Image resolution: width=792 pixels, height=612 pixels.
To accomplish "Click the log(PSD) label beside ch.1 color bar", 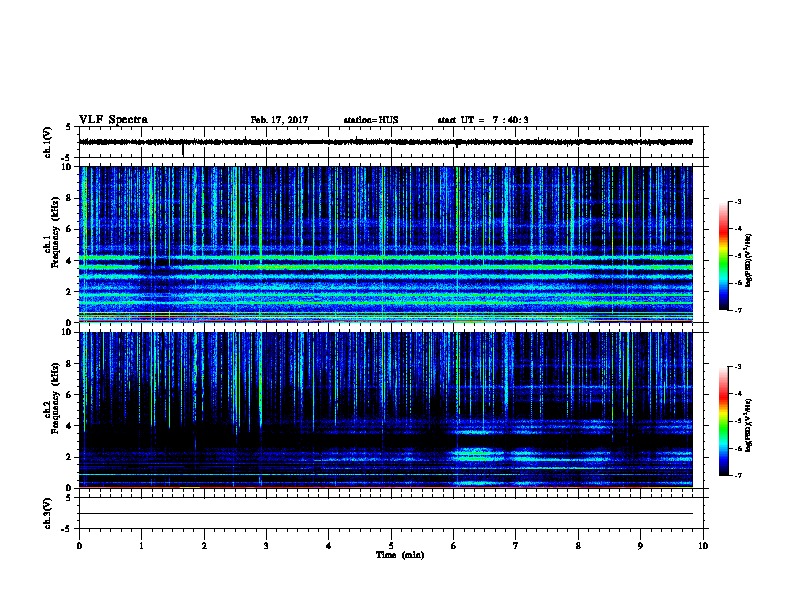I will (749, 260).
